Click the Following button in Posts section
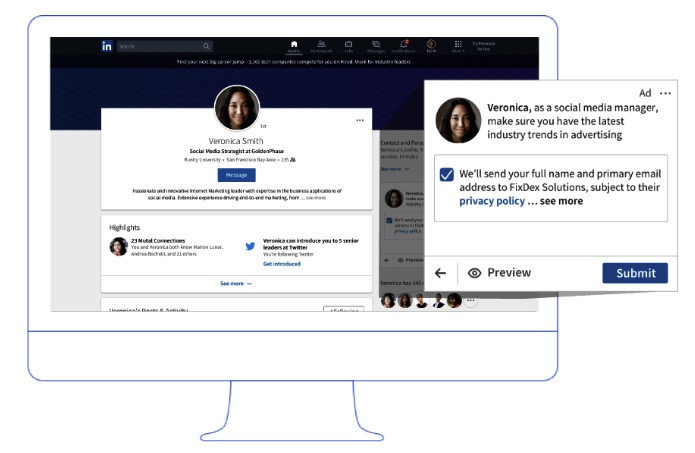The image size is (695, 453). pos(344,309)
